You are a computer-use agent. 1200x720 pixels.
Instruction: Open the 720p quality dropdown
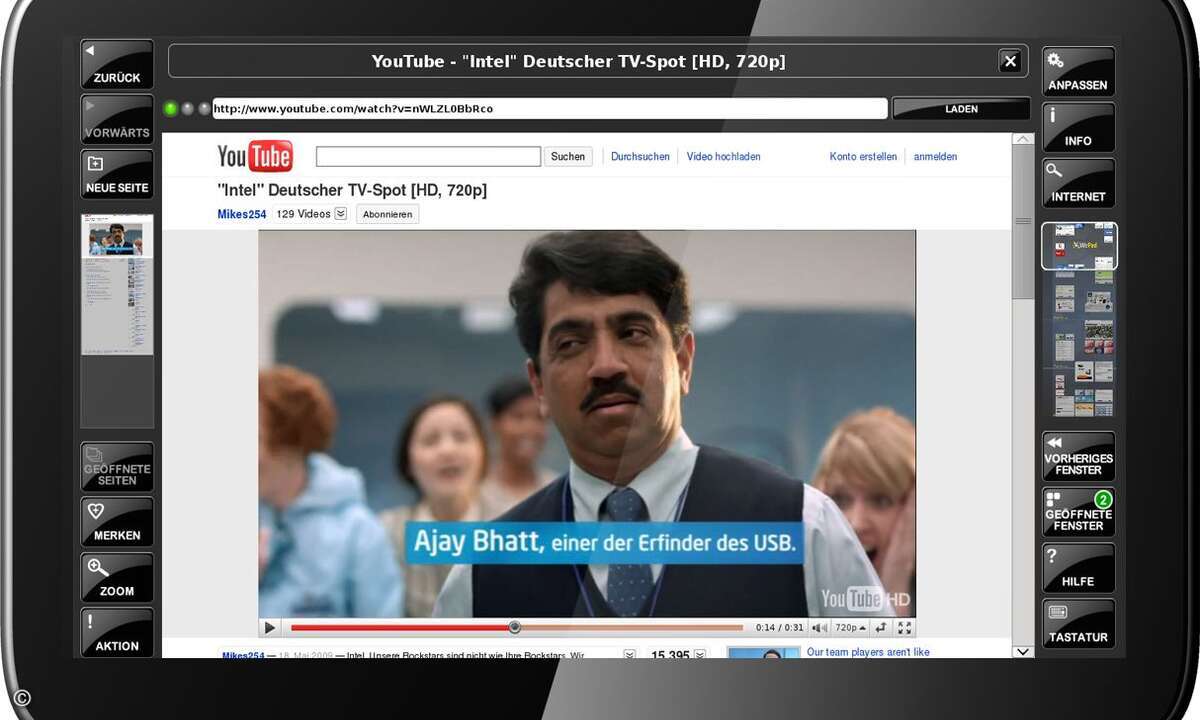(851, 628)
